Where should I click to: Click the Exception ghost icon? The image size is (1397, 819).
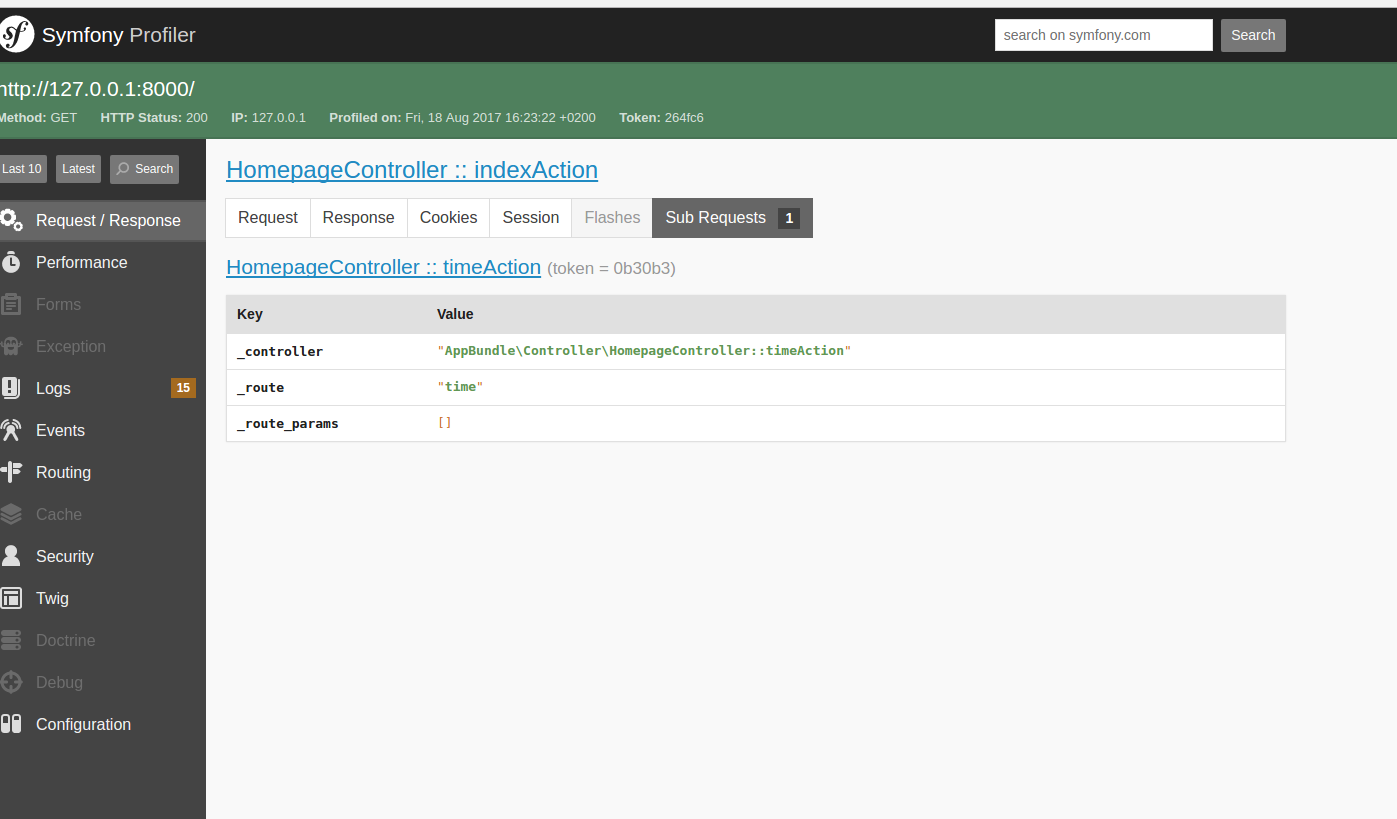tap(11, 346)
